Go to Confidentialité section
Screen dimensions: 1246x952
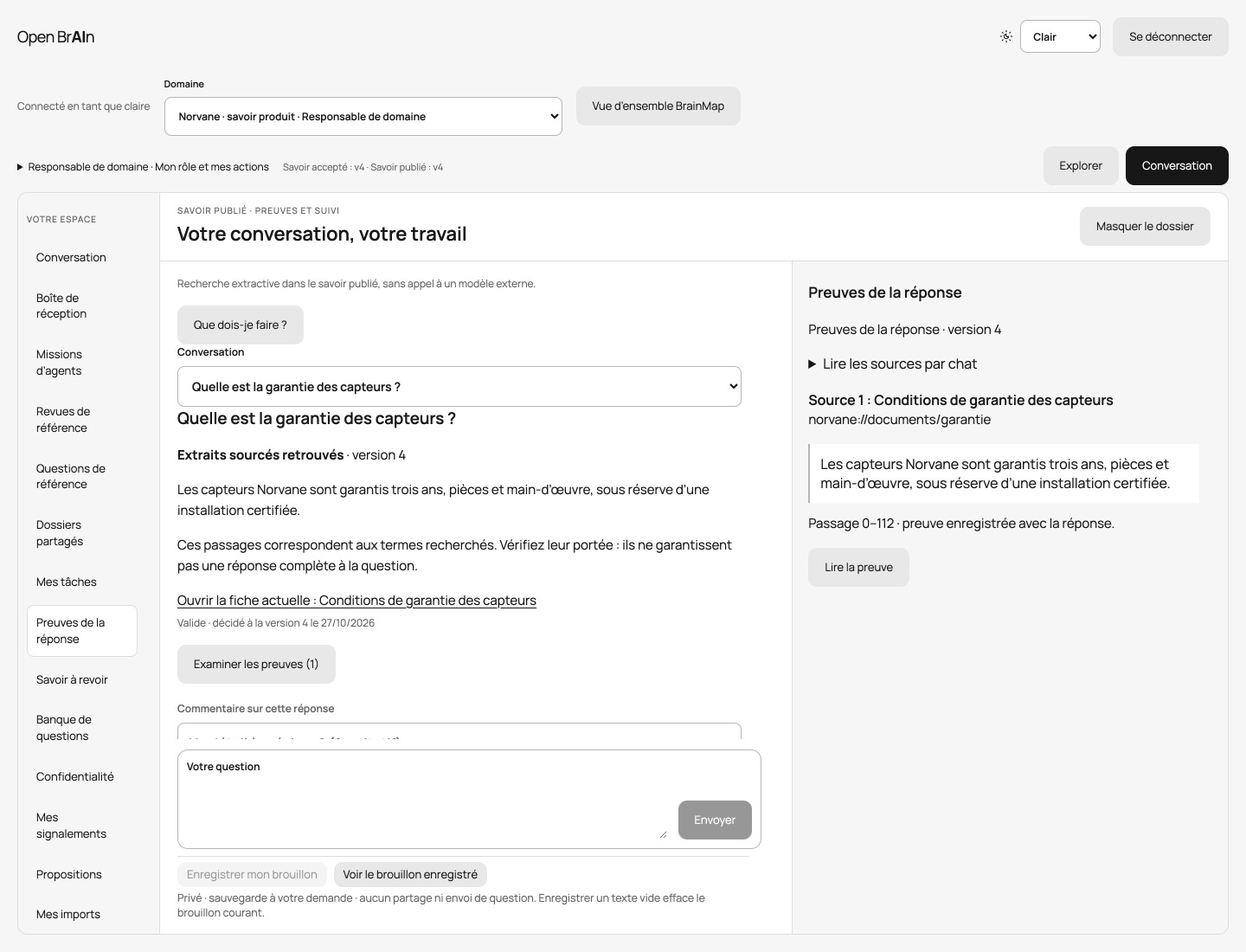(x=82, y=776)
